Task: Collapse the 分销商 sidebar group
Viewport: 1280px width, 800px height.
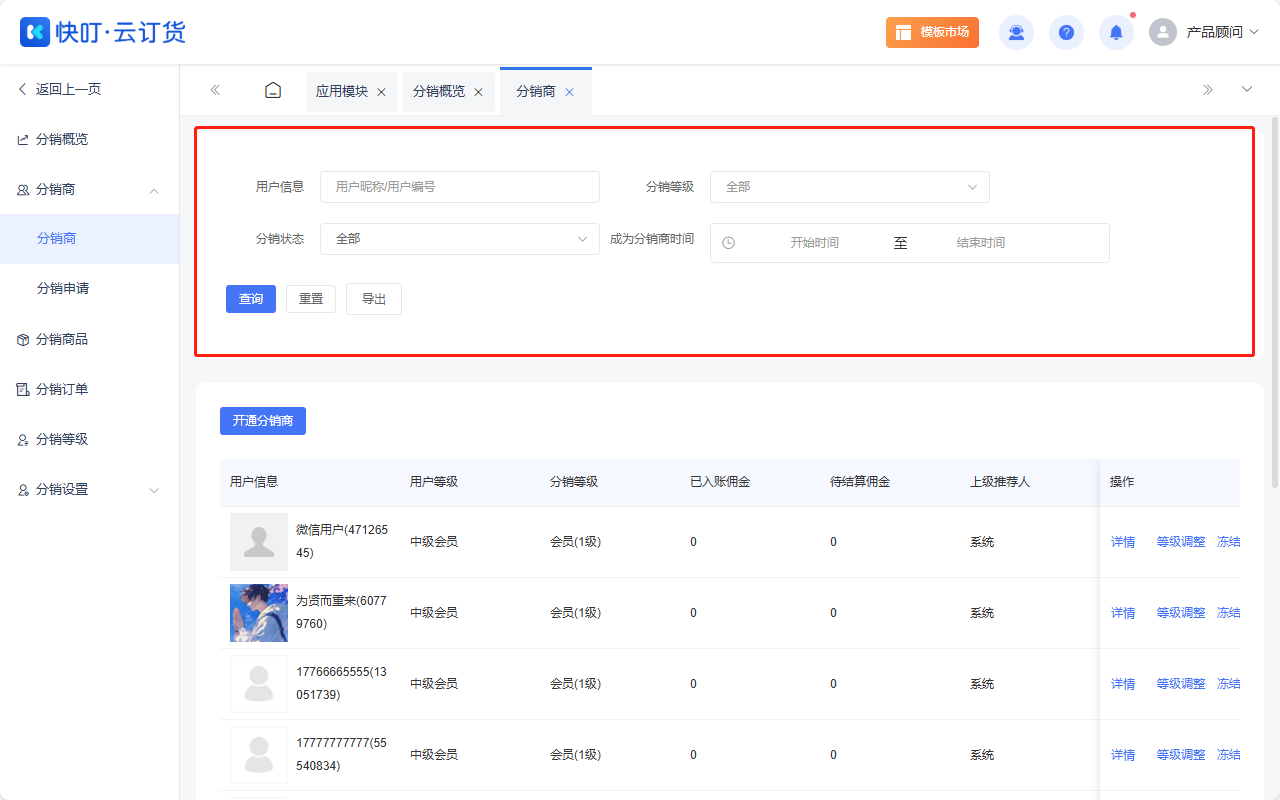Action: tap(154, 190)
